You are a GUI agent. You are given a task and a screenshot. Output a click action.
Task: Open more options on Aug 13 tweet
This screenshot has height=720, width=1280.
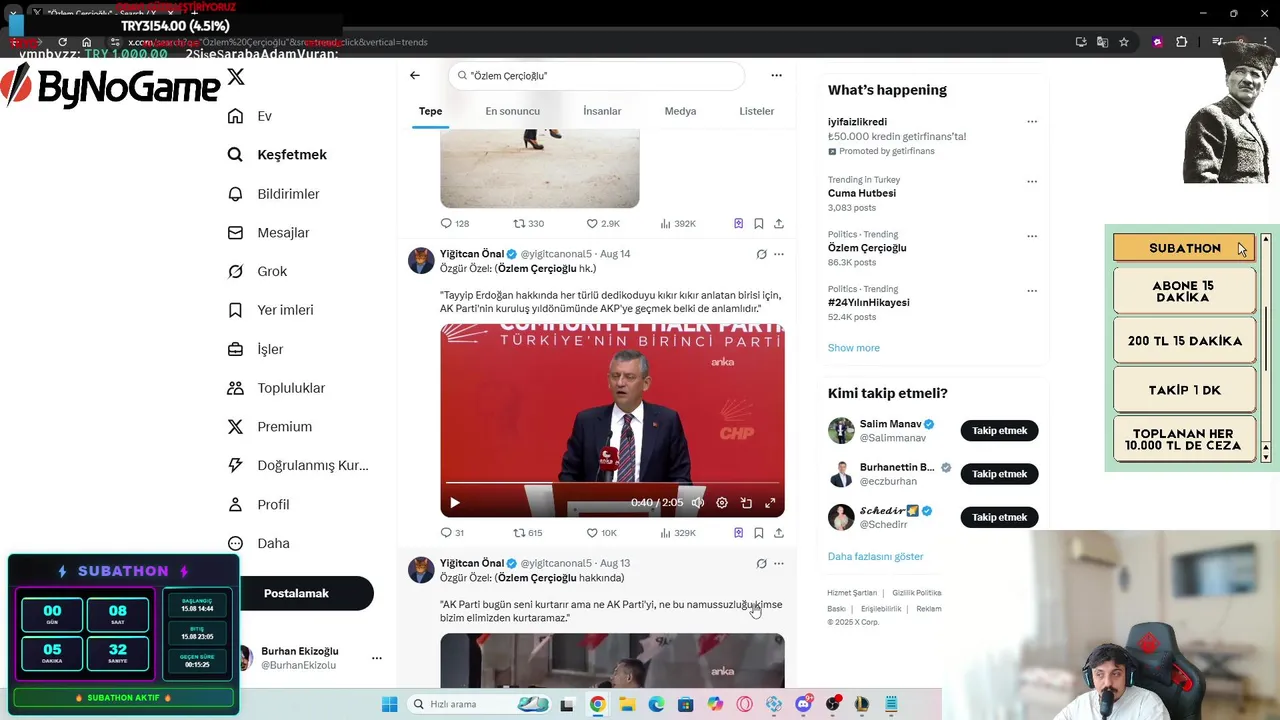(x=779, y=564)
